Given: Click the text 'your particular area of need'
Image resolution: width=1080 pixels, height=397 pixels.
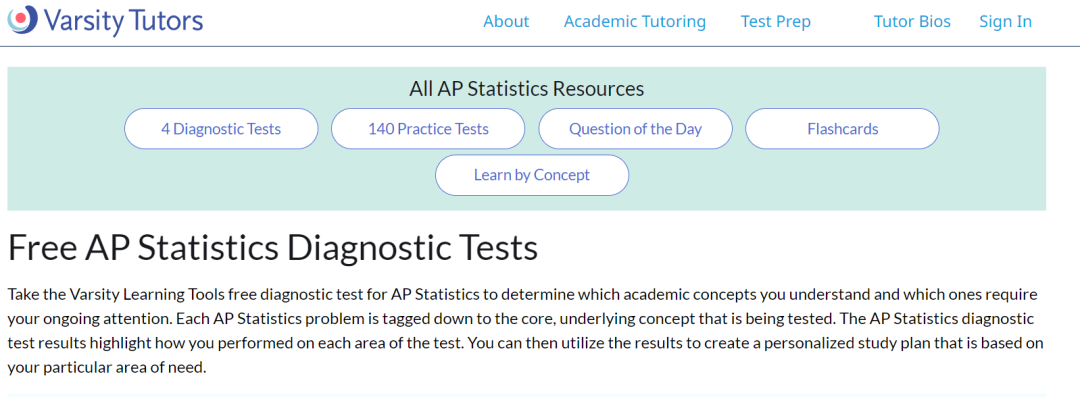Looking at the screenshot, I should [105, 368].
